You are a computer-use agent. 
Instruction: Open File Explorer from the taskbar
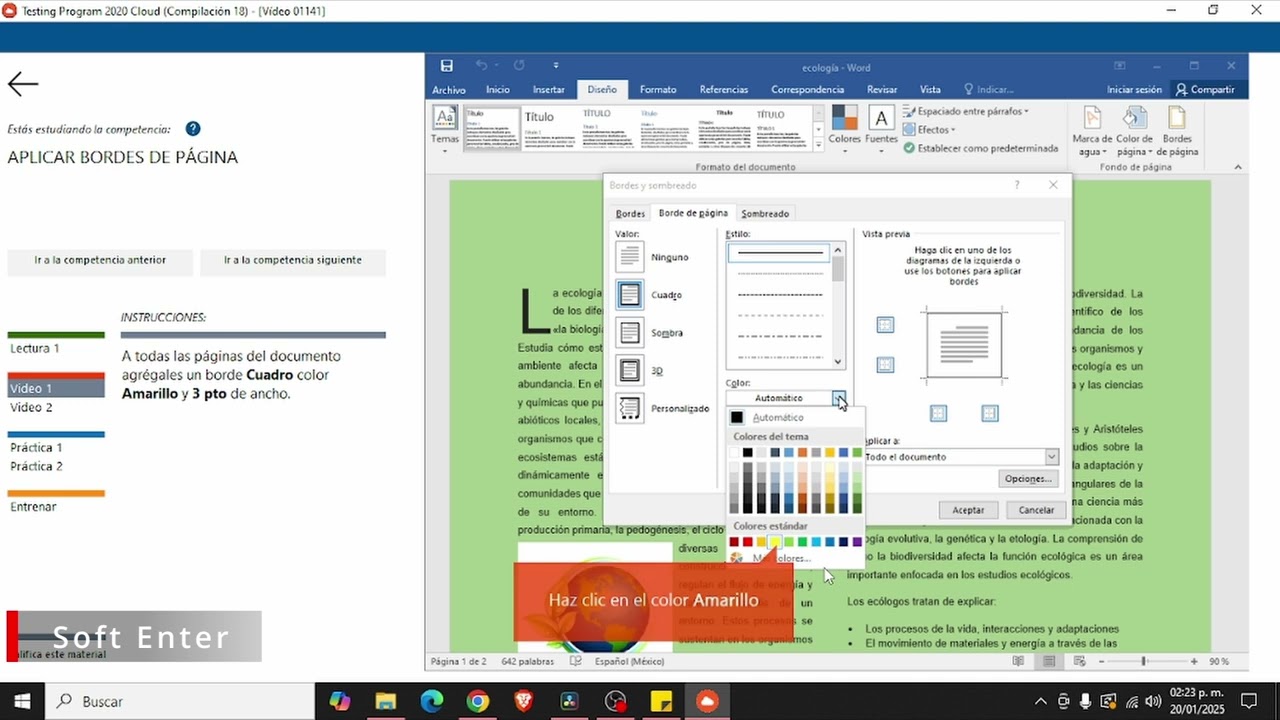click(x=385, y=702)
